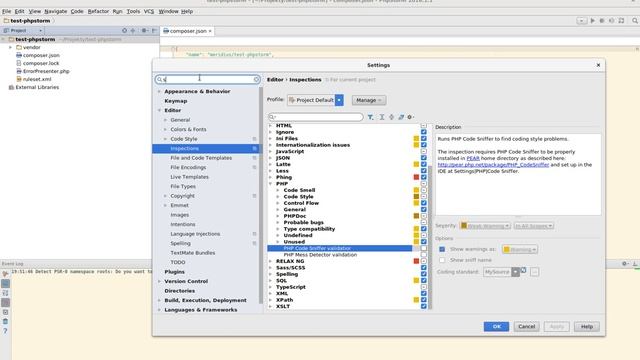Click Run icon in main toolbar

[592, 20]
